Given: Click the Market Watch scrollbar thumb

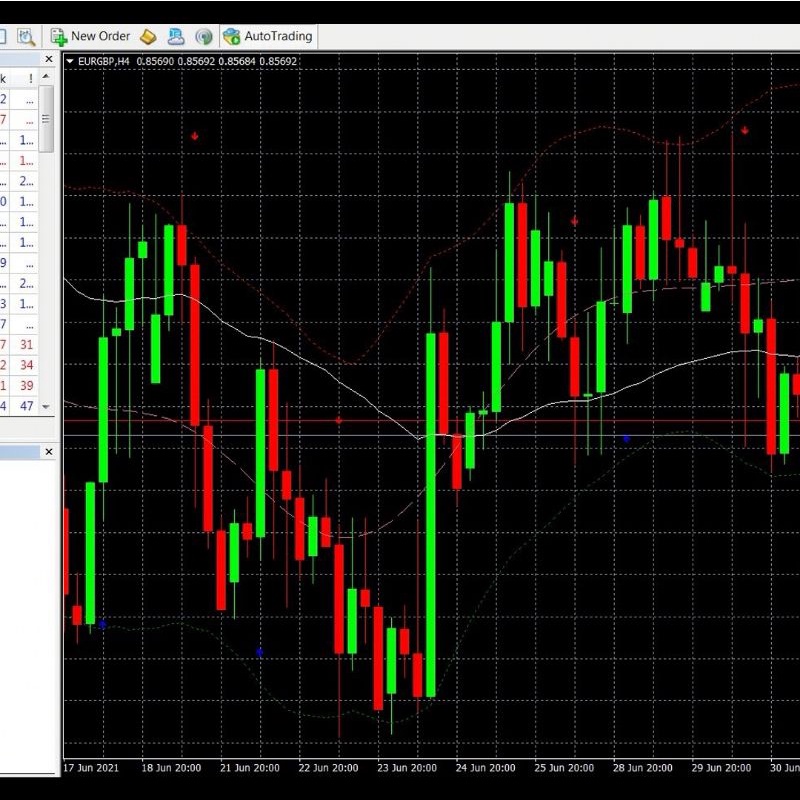Looking at the screenshot, I should pyautogui.click(x=46, y=117).
